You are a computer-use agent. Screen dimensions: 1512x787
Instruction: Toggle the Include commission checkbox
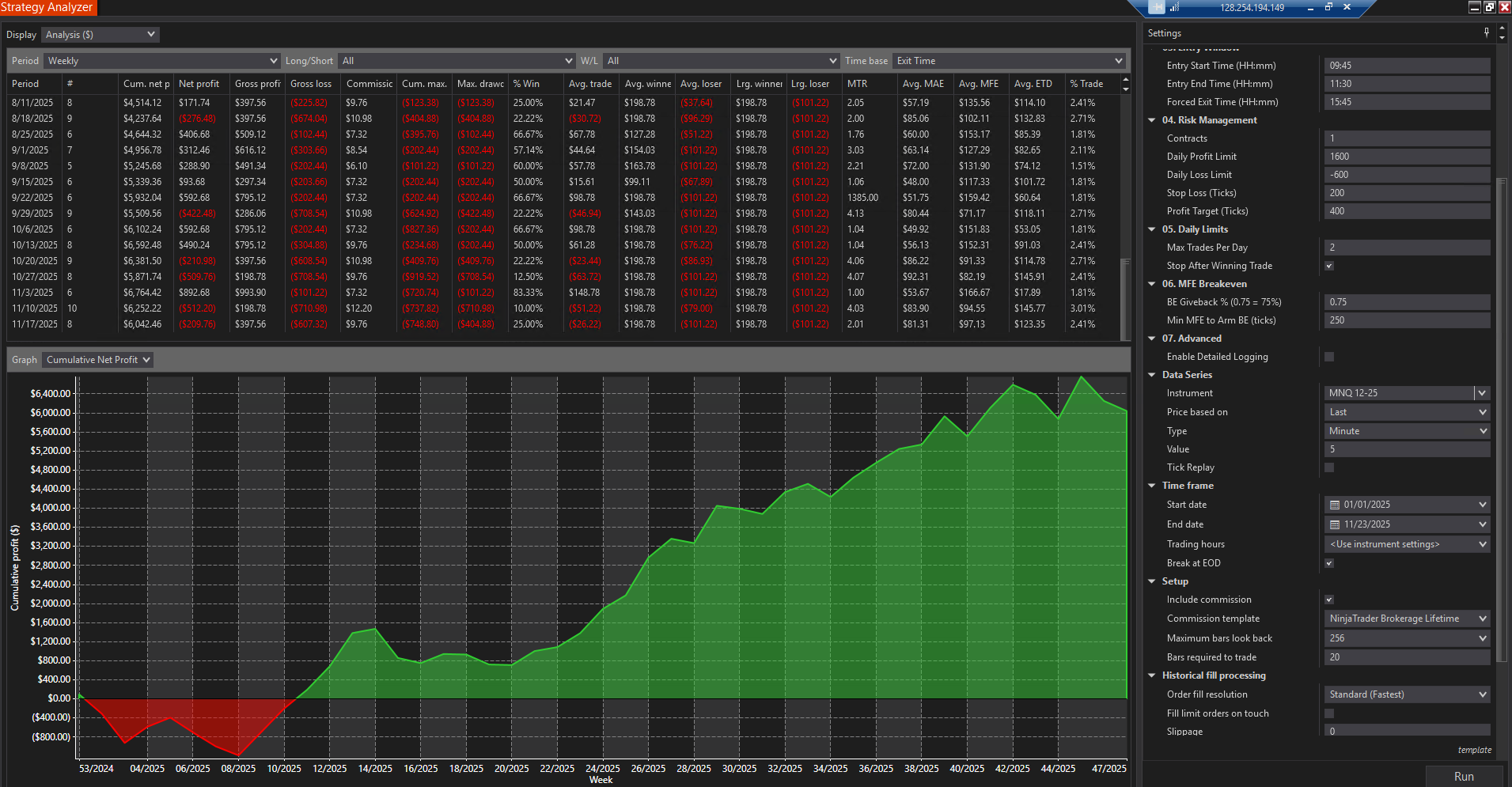[1329, 600]
